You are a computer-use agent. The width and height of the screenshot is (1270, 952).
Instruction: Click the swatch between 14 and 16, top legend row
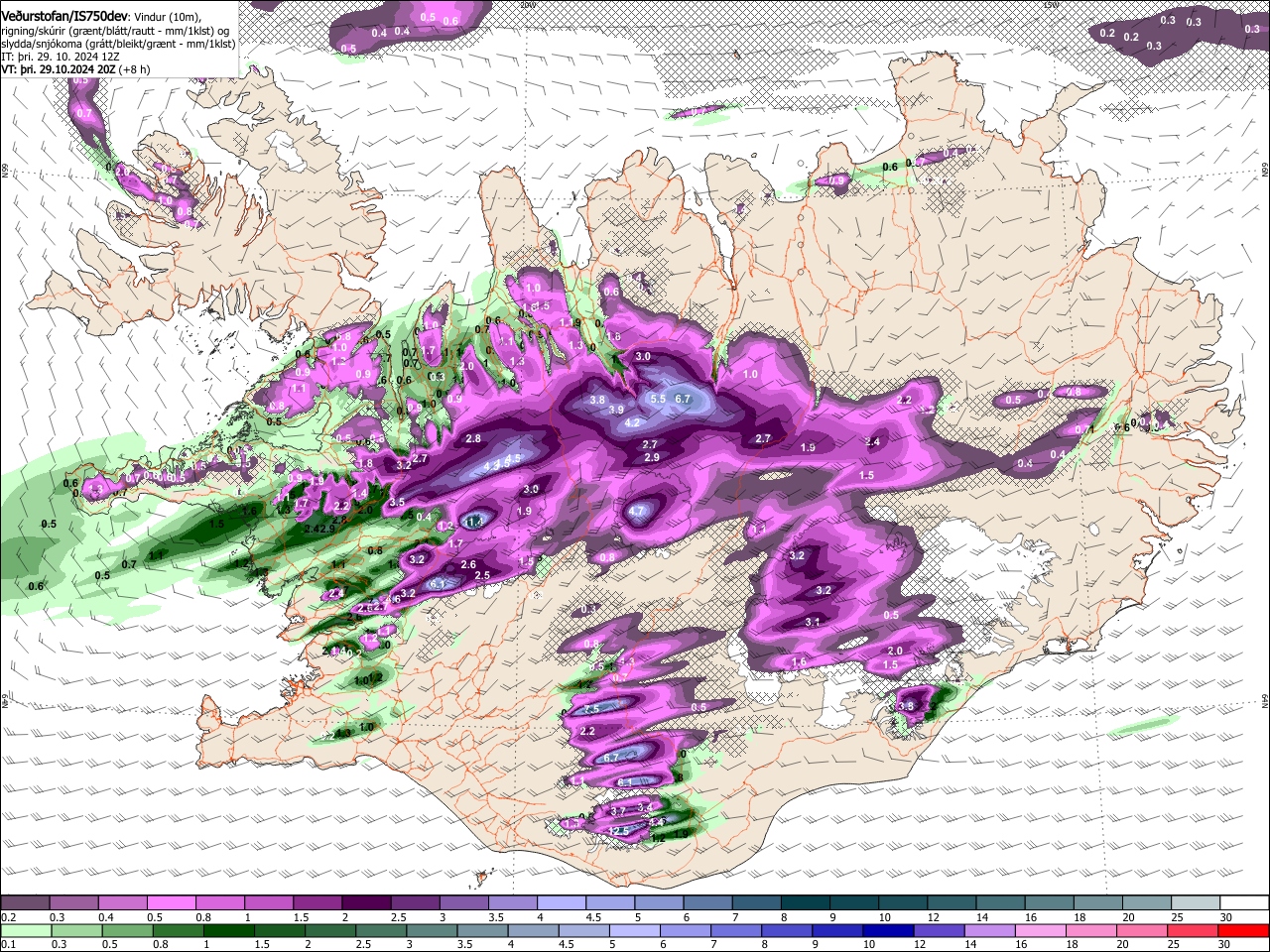[x=1002, y=902]
